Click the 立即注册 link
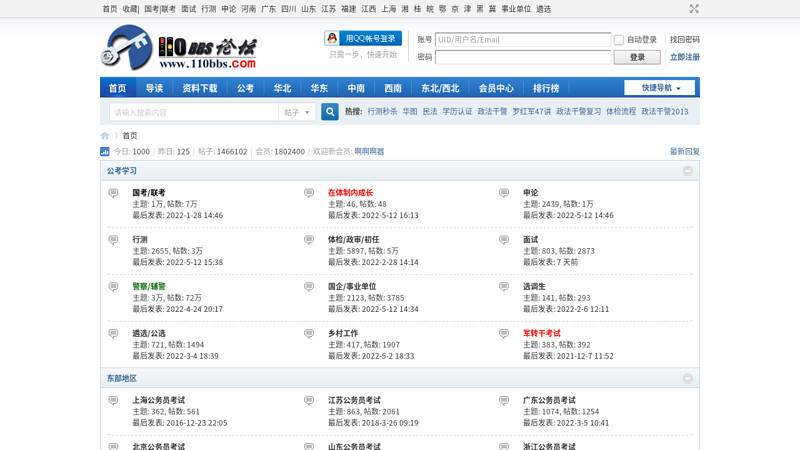Viewport: 800px width, 450px height. pyautogui.click(x=685, y=57)
